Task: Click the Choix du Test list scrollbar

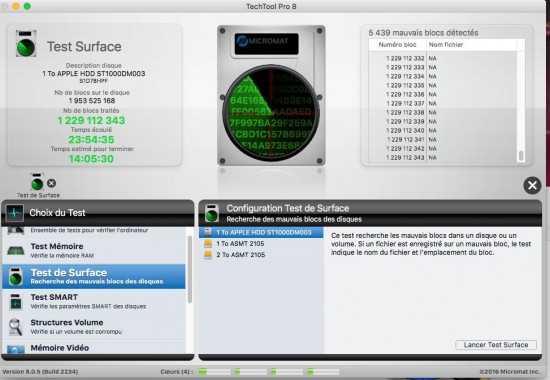Action: pyautogui.click(x=190, y=269)
